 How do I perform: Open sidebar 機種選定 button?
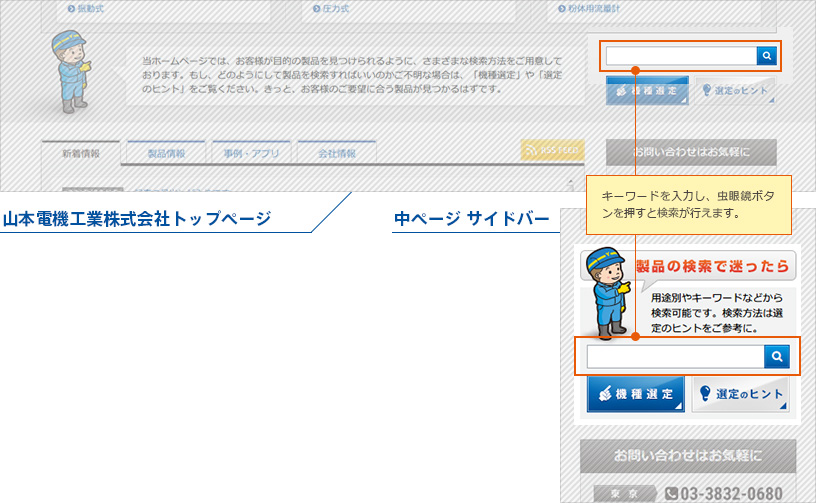click(x=635, y=394)
